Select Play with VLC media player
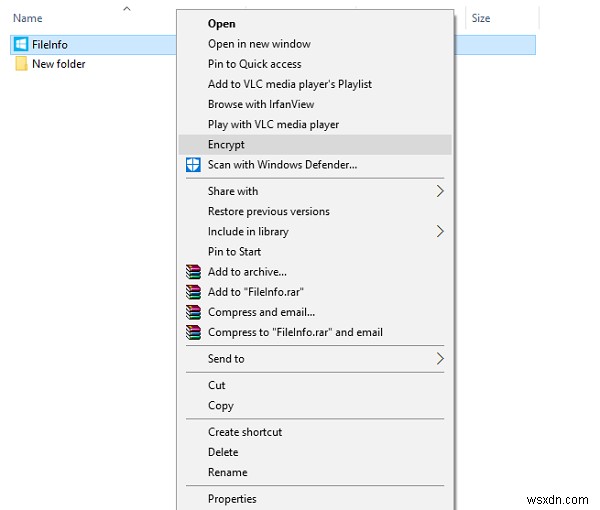Screen dimensions: 600x510 pyautogui.click(x=315, y=124)
